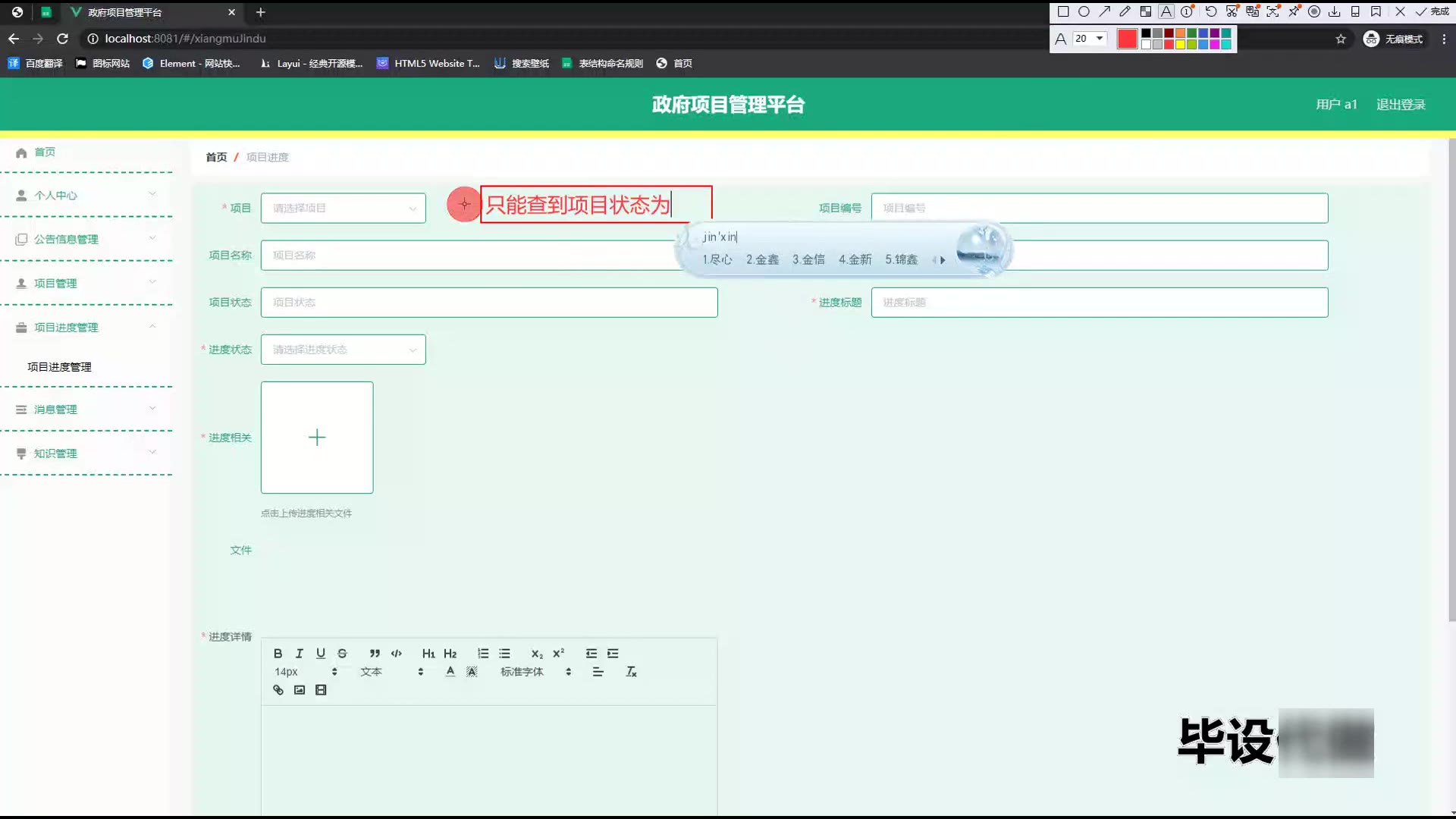
Task: Pick the magenta color swatch
Action: point(1214,44)
